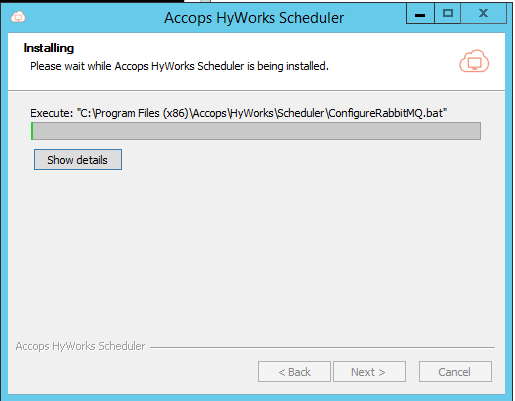Click the Accops cloud icon in title bar

[x=18, y=17]
